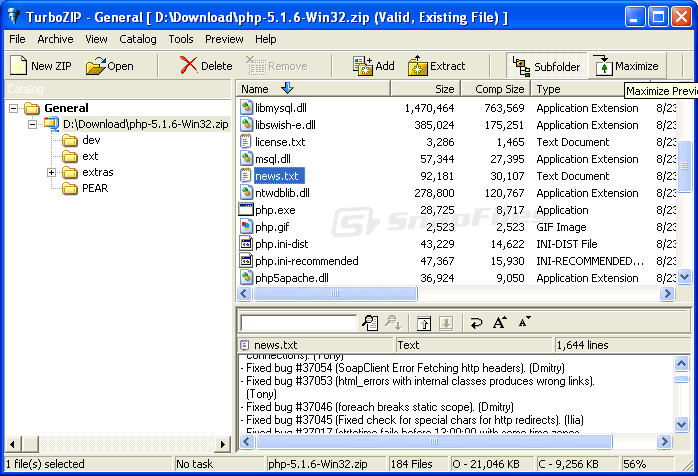Viewport: 698px width, 476px height.
Task: Open the Catalog menu
Action: pyautogui.click(x=138, y=39)
